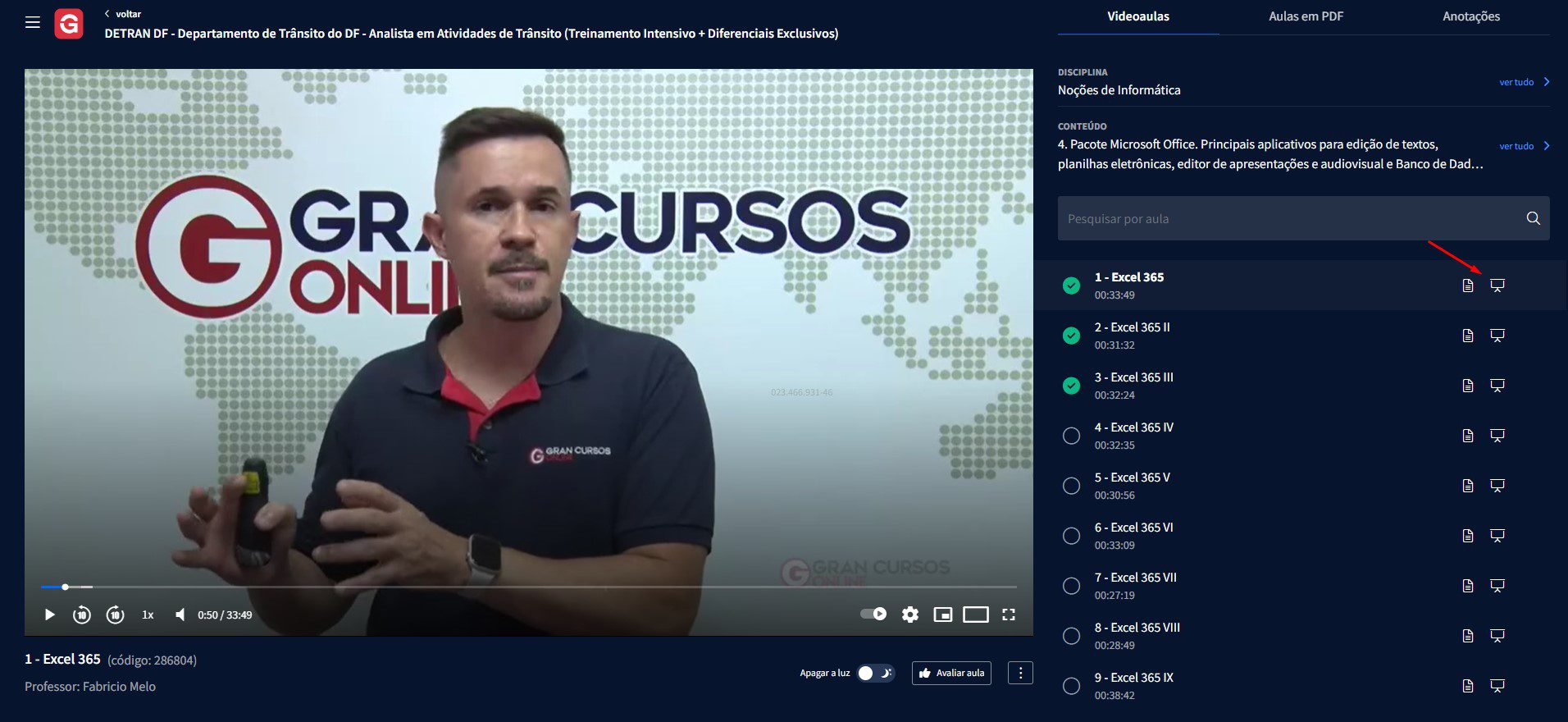Open slides icon for 4 - Excel 365 IV
The height and width of the screenshot is (722, 1568).
[x=1497, y=436]
